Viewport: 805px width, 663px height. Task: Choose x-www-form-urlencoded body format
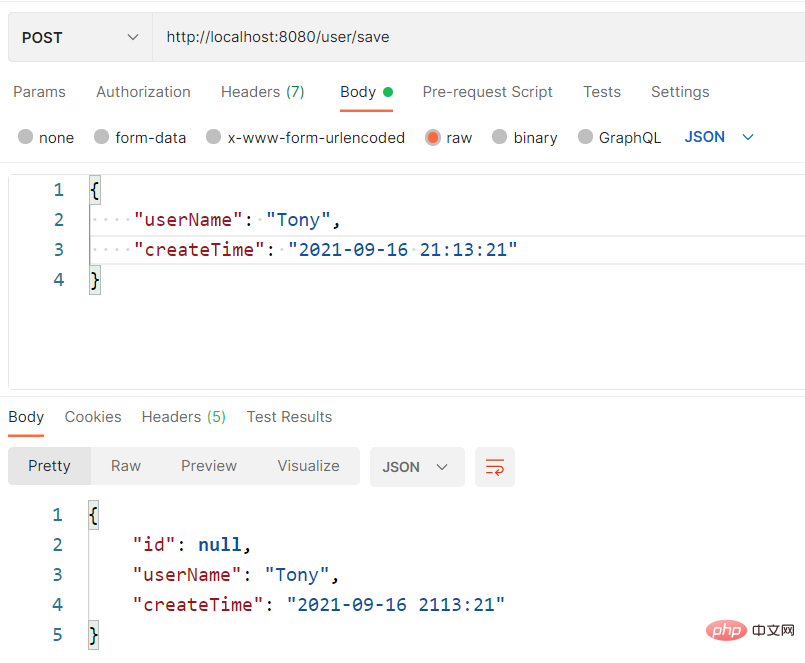pyautogui.click(x=305, y=137)
